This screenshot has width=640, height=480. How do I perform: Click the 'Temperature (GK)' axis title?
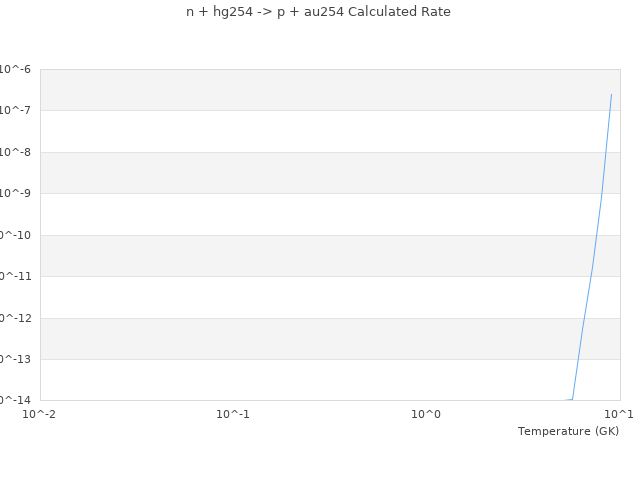pos(568,431)
